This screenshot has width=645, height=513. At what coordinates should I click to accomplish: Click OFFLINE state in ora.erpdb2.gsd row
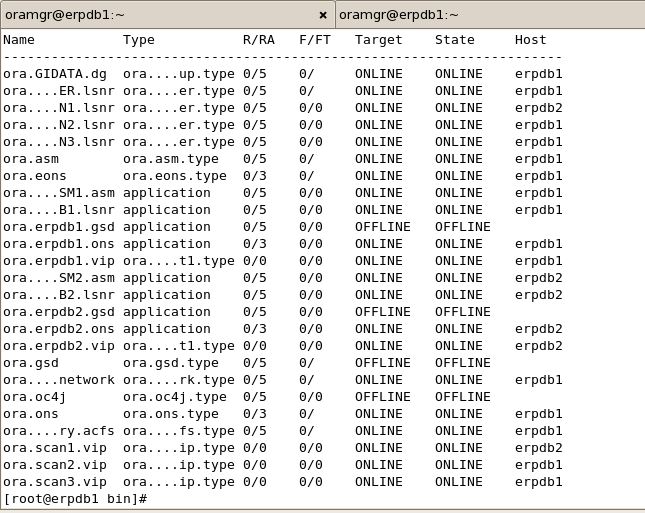pyautogui.click(x=463, y=312)
